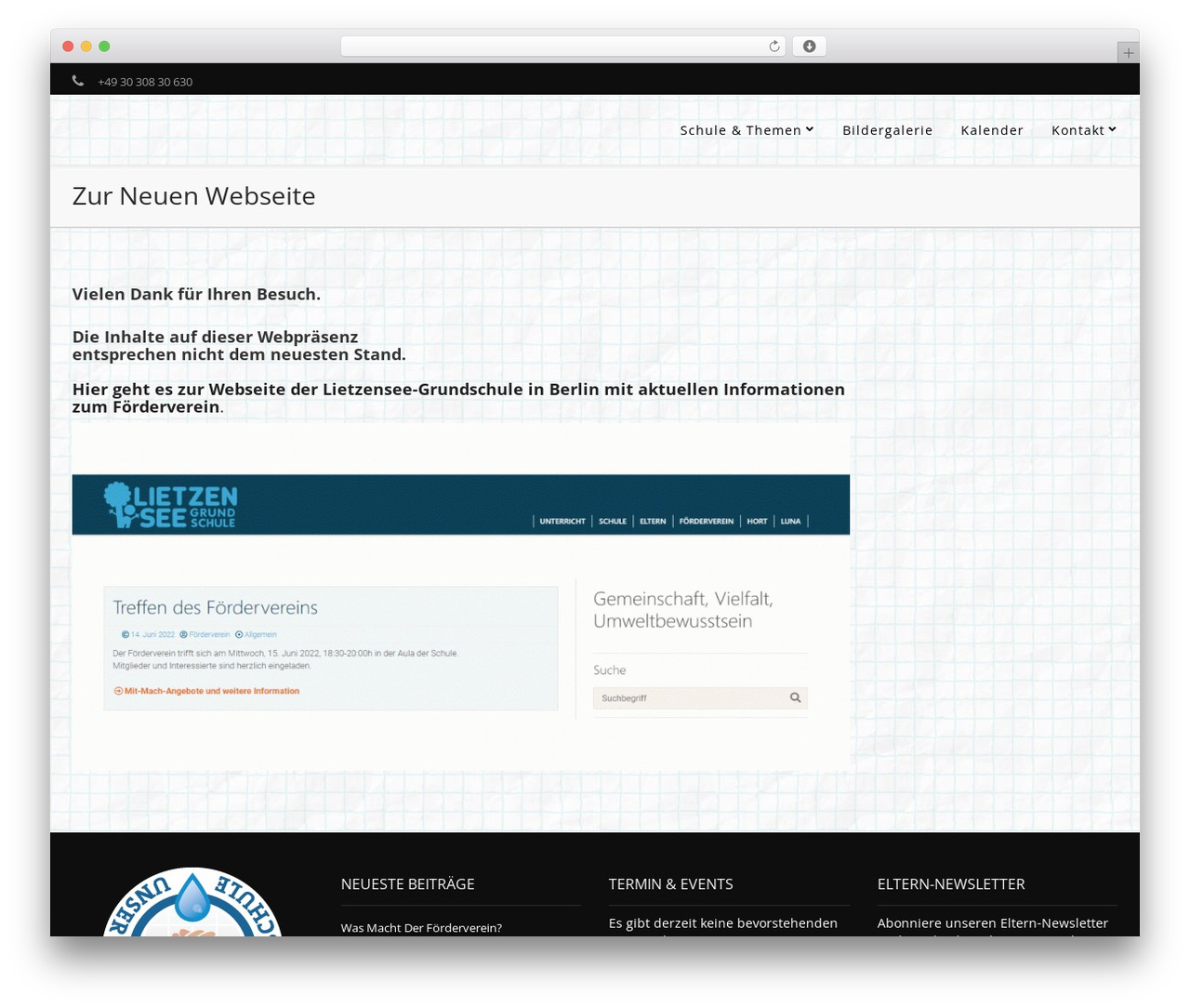Open the Bildergalerie menu item

tap(888, 130)
